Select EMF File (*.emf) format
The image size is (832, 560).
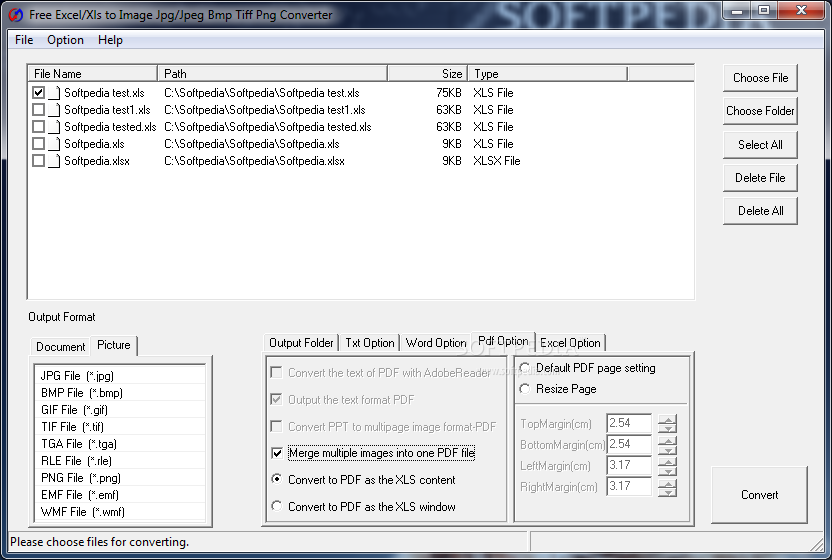120,495
